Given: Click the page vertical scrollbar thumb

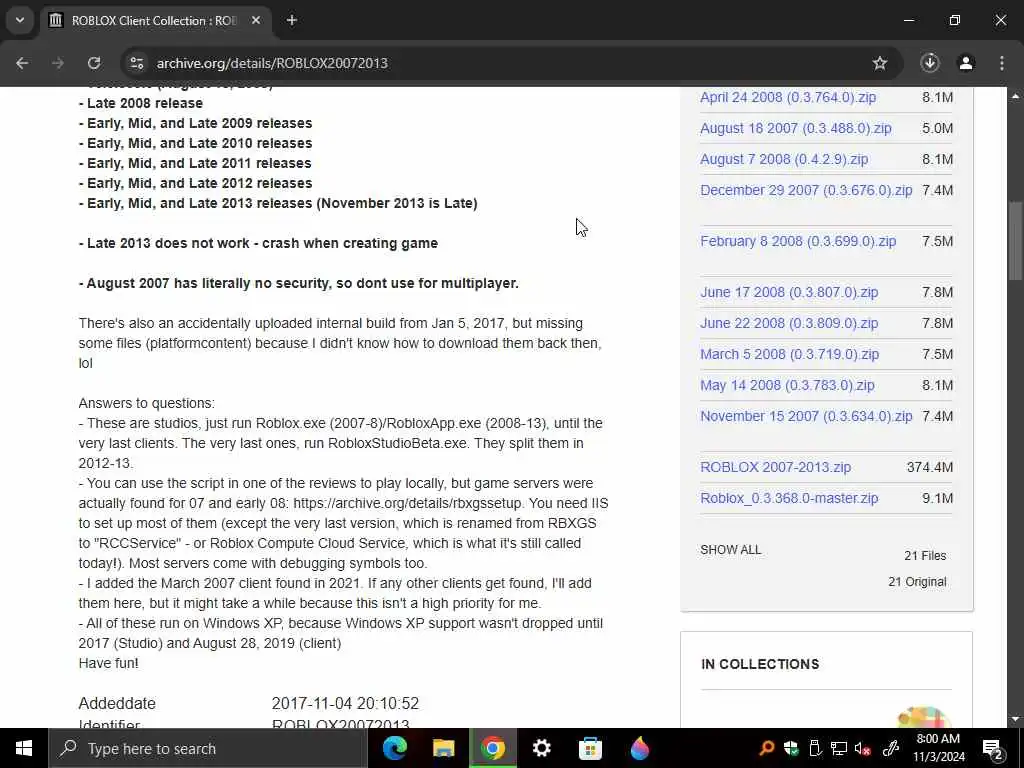Looking at the screenshot, I should tap(1015, 242).
